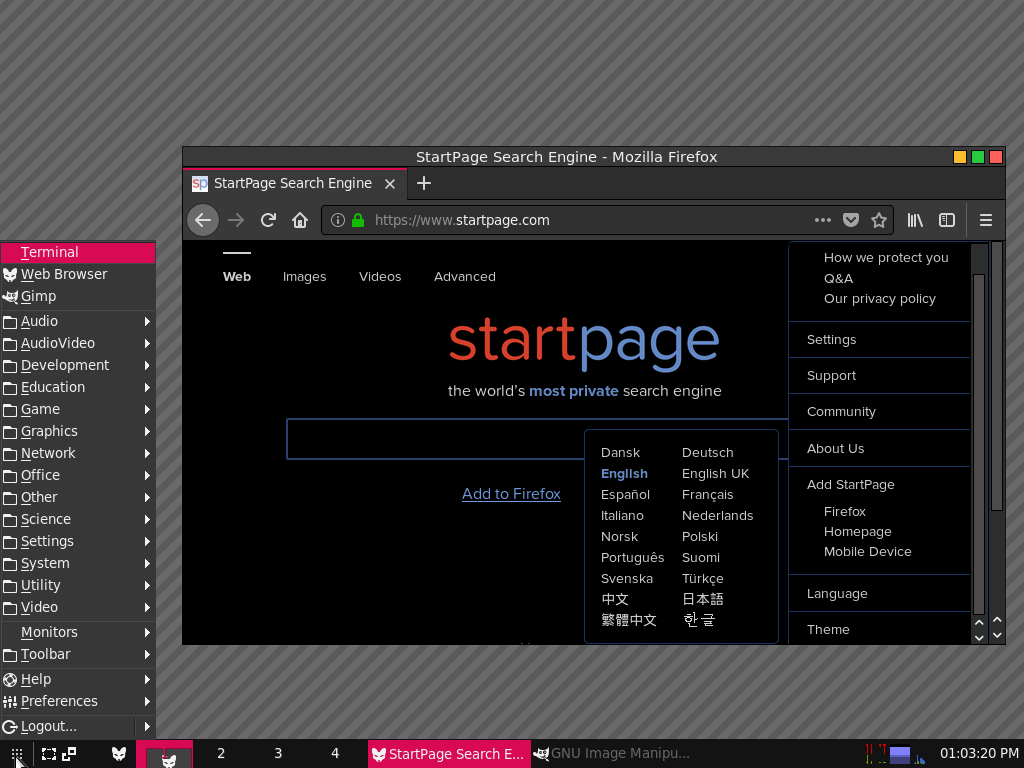
Task: Toggle the Firefox sidebar view
Action: click(x=947, y=220)
